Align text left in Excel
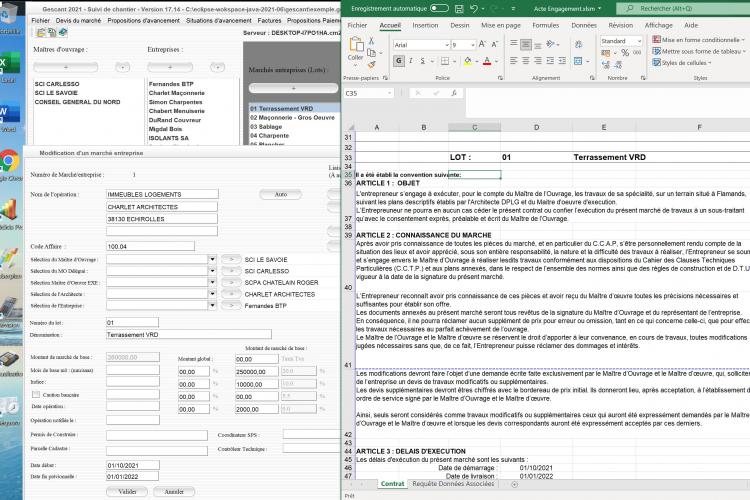Image resolution: width=750 pixels, height=500 pixels. point(514,61)
